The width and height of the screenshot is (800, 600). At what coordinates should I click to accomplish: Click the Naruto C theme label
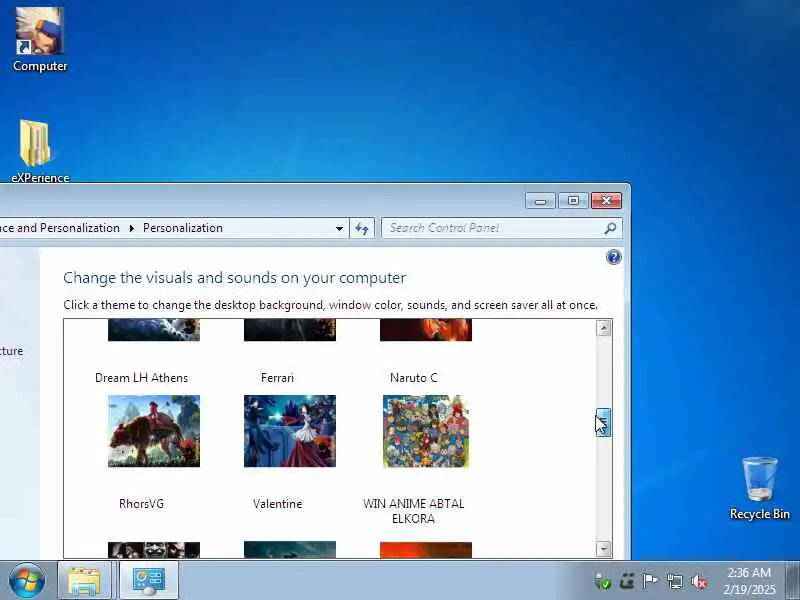[x=413, y=378]
